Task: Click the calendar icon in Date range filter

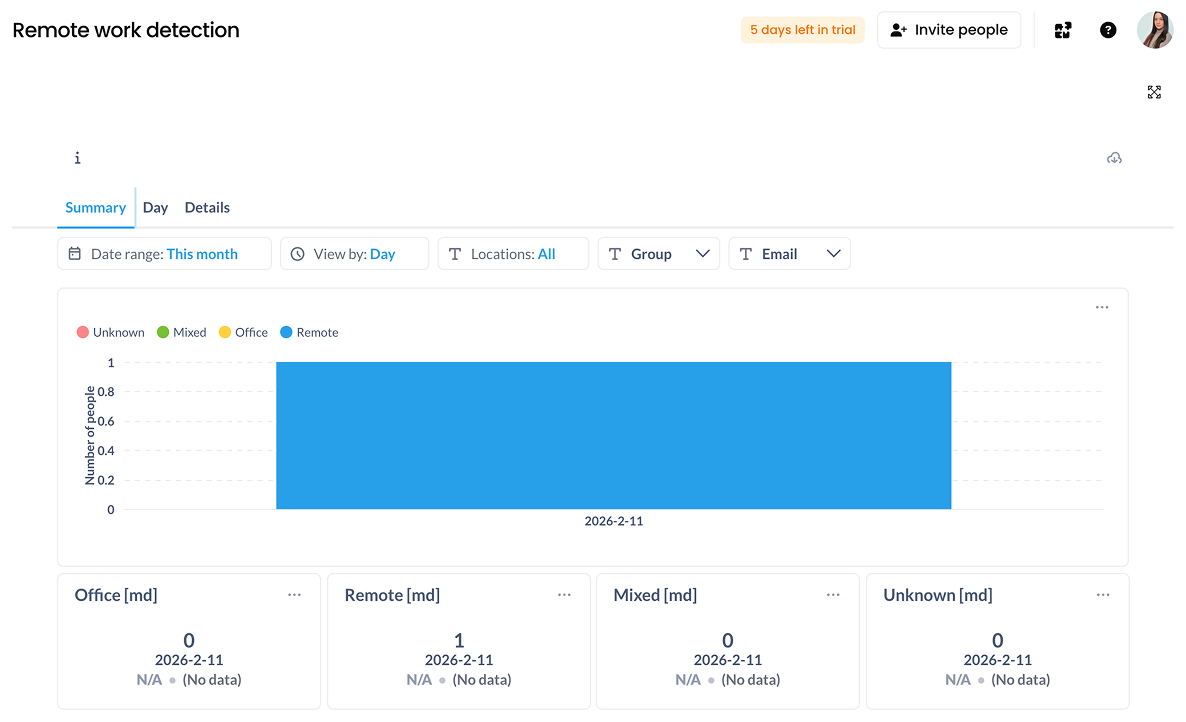Action: pos(75,253)
